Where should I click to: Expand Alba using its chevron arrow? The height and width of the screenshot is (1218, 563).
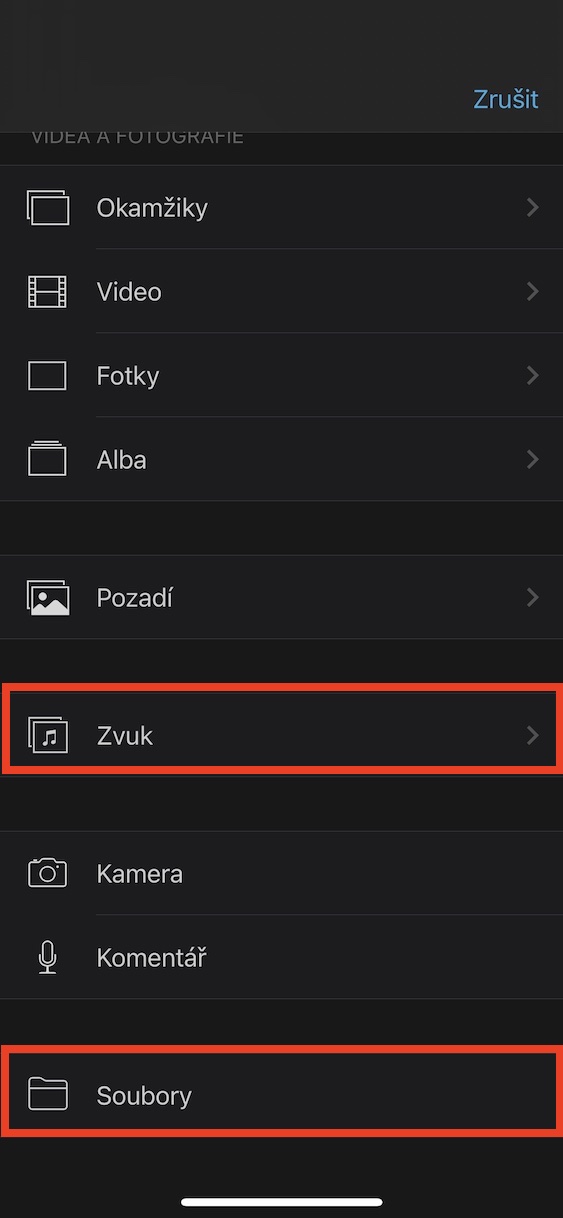[x=532, y=460]
